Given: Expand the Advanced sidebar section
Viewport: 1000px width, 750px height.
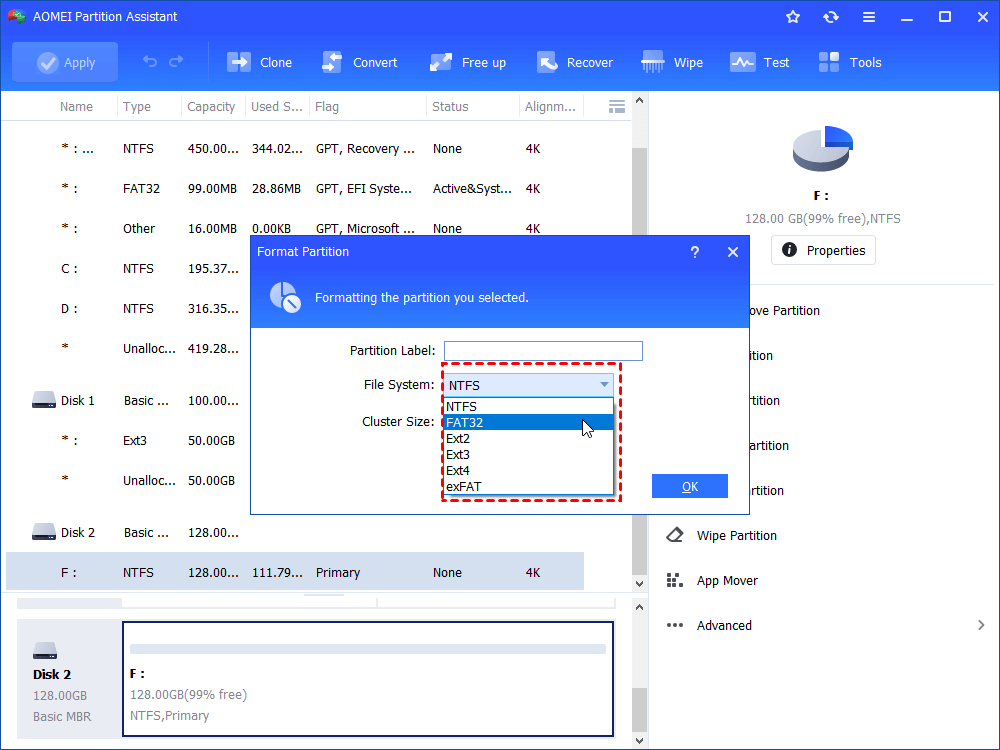Looking at the screenshot, I should pyautogui.click(x=723, y=625).
